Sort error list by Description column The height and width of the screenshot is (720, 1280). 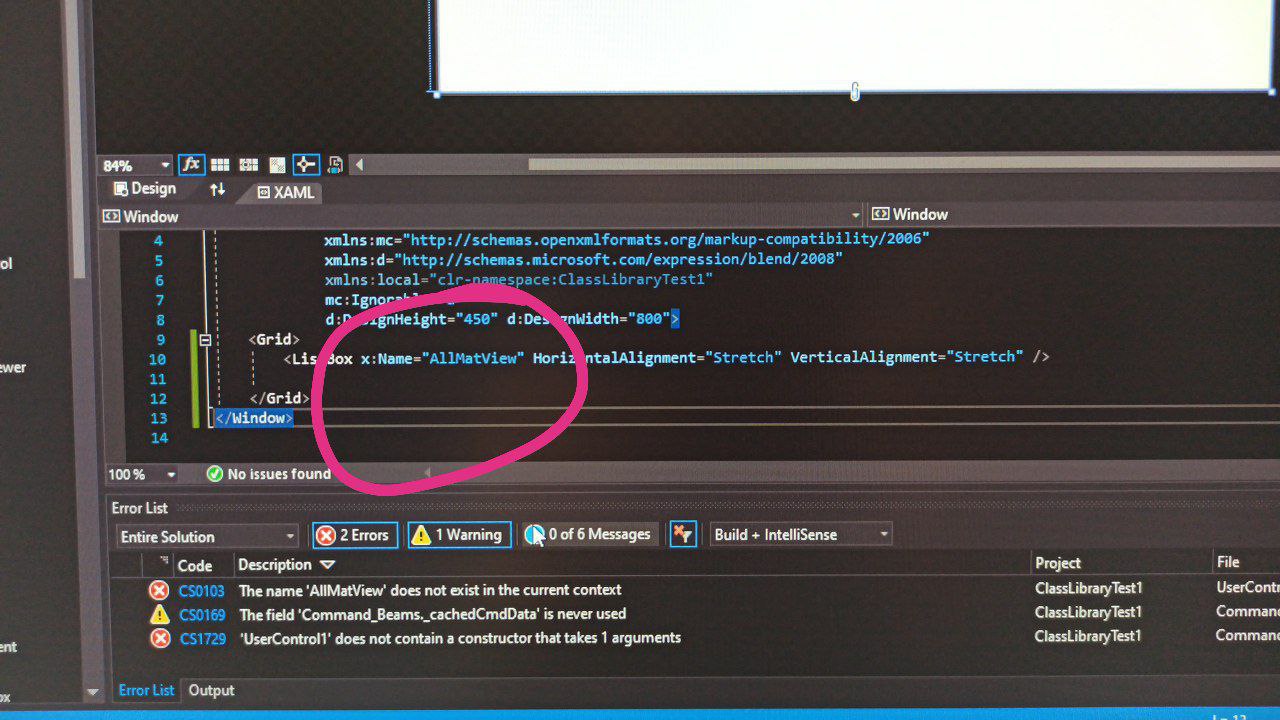coord(275,565)
